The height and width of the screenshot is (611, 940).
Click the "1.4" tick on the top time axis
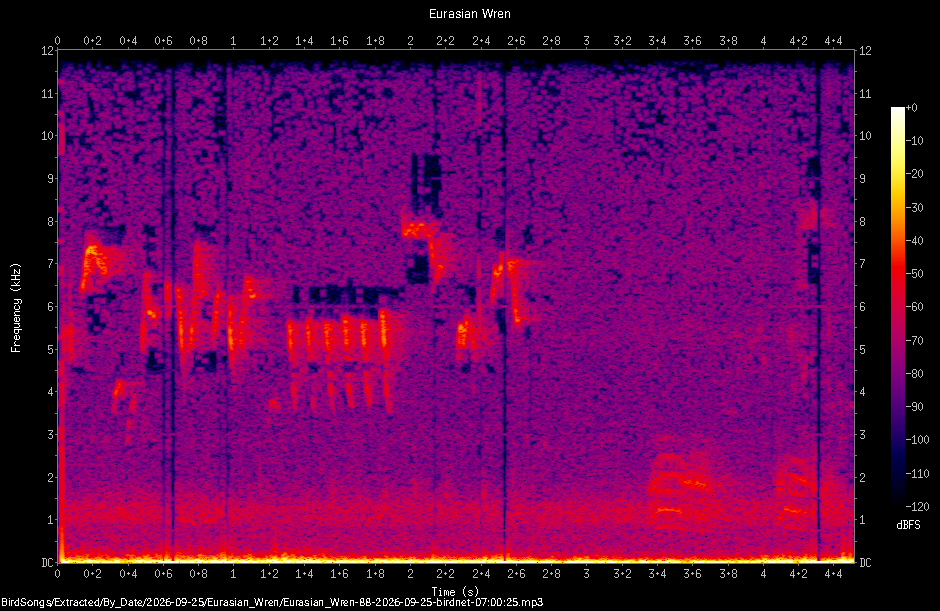[x=305, y=41]
